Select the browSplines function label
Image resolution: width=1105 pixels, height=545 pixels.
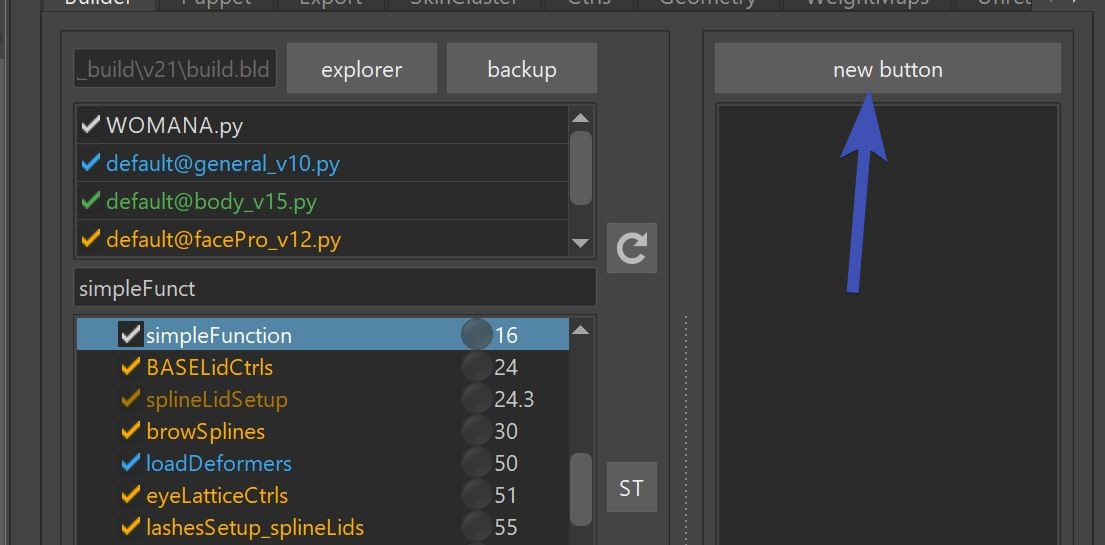[205, 431]
